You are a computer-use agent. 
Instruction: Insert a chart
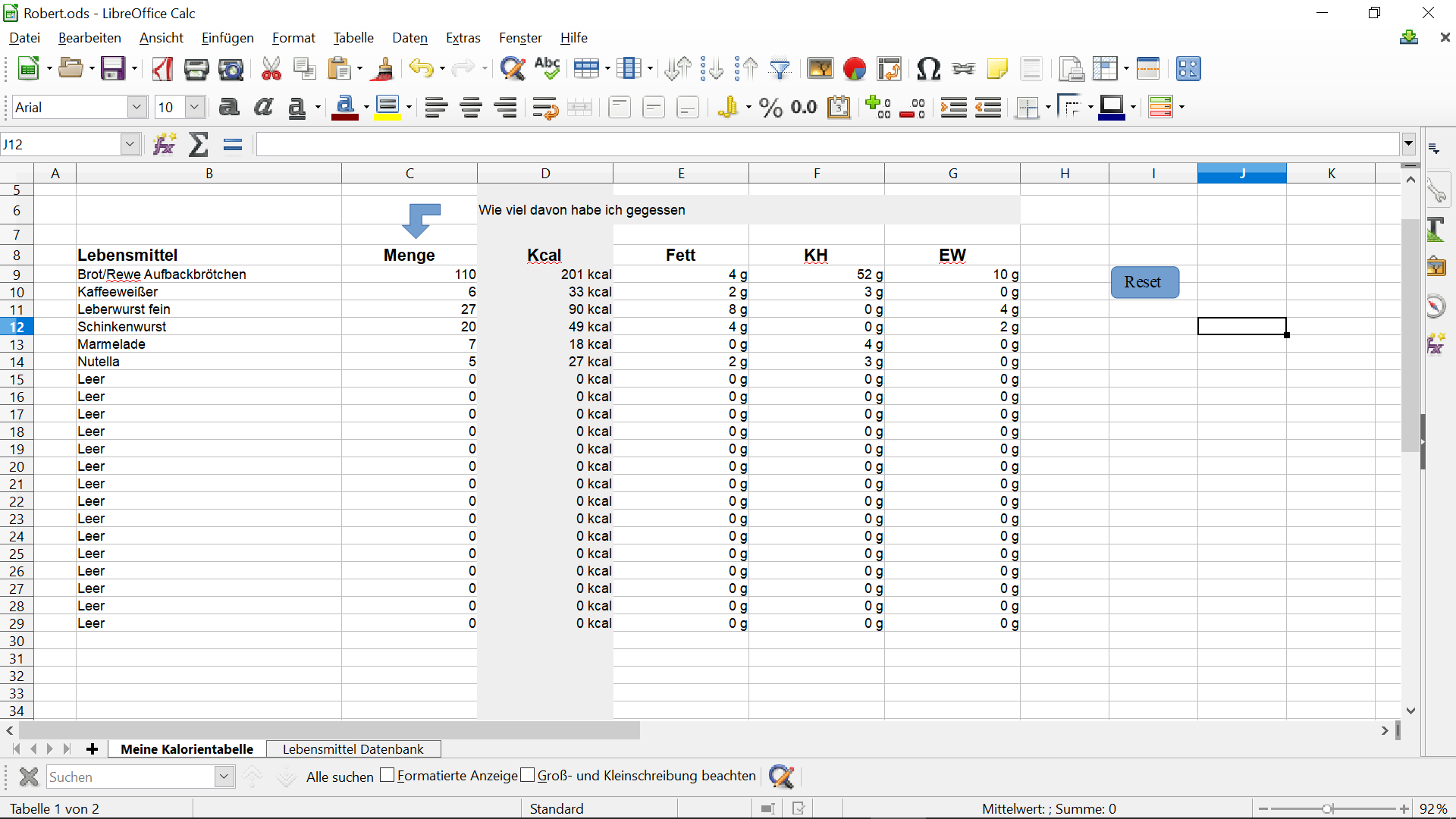coord(855,69)
